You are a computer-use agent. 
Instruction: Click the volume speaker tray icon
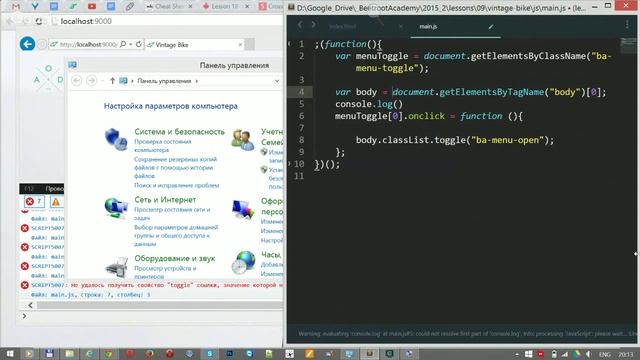click(x=588, y=354)
